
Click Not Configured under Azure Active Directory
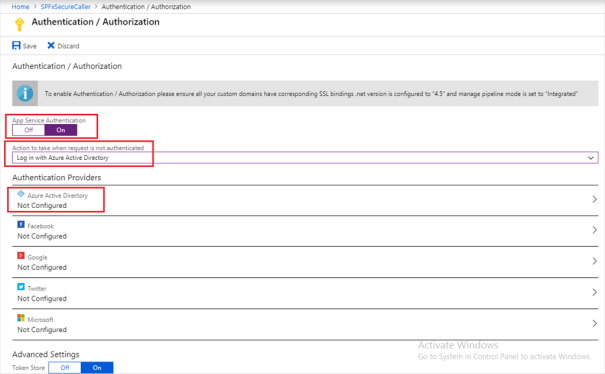coord(42,205)
